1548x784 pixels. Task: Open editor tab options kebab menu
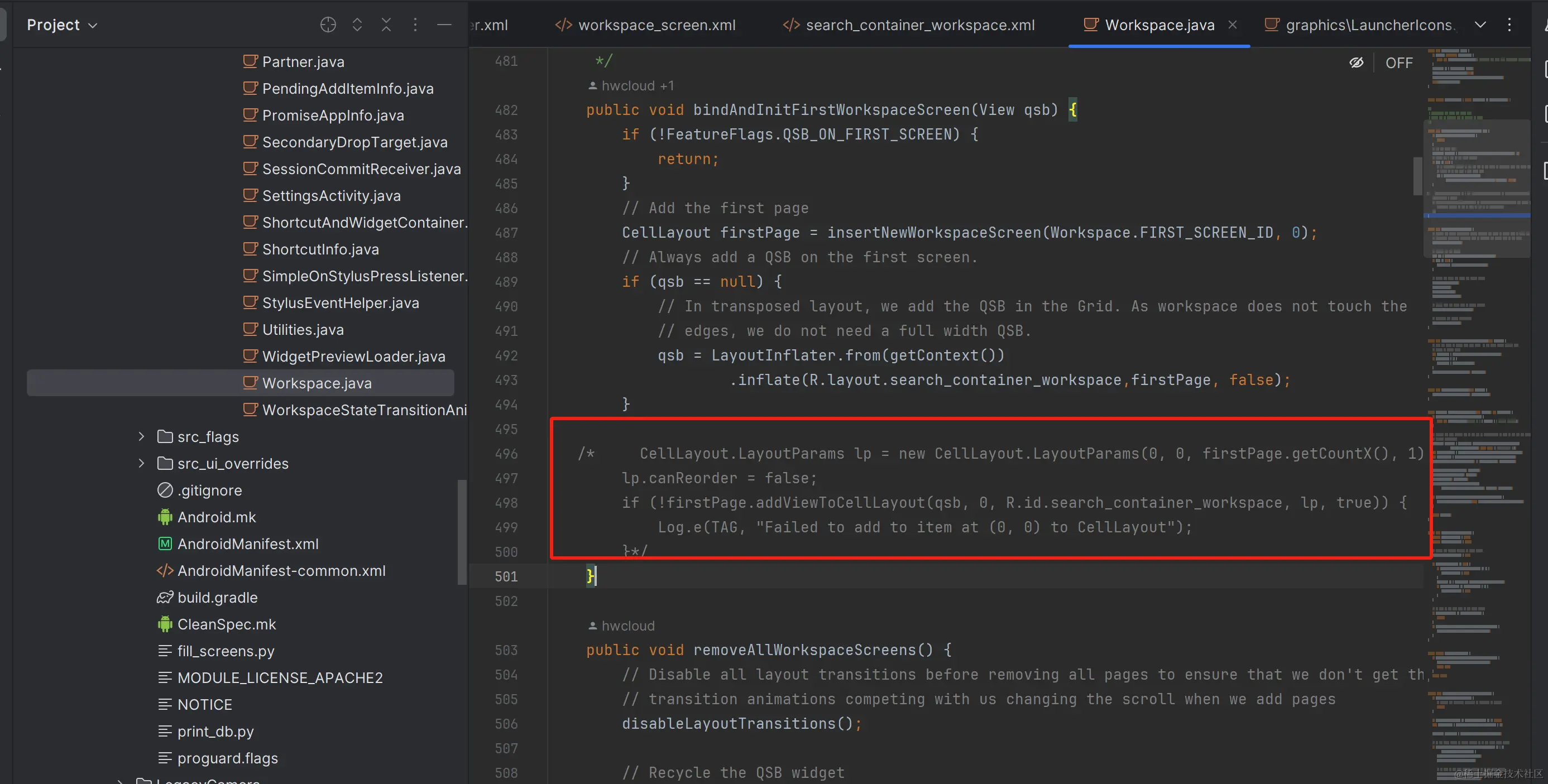point(1509,25)
